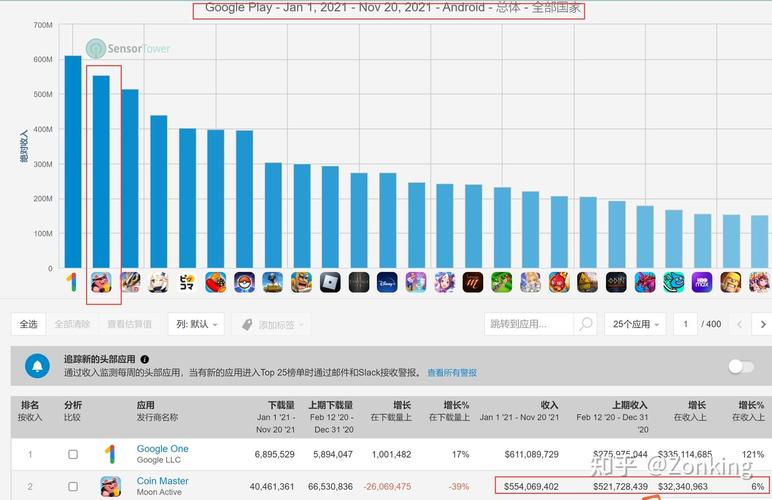Open the Google LLC publisher link
The height and width of the screenshot is (500, 772).
tap(159, 460)
